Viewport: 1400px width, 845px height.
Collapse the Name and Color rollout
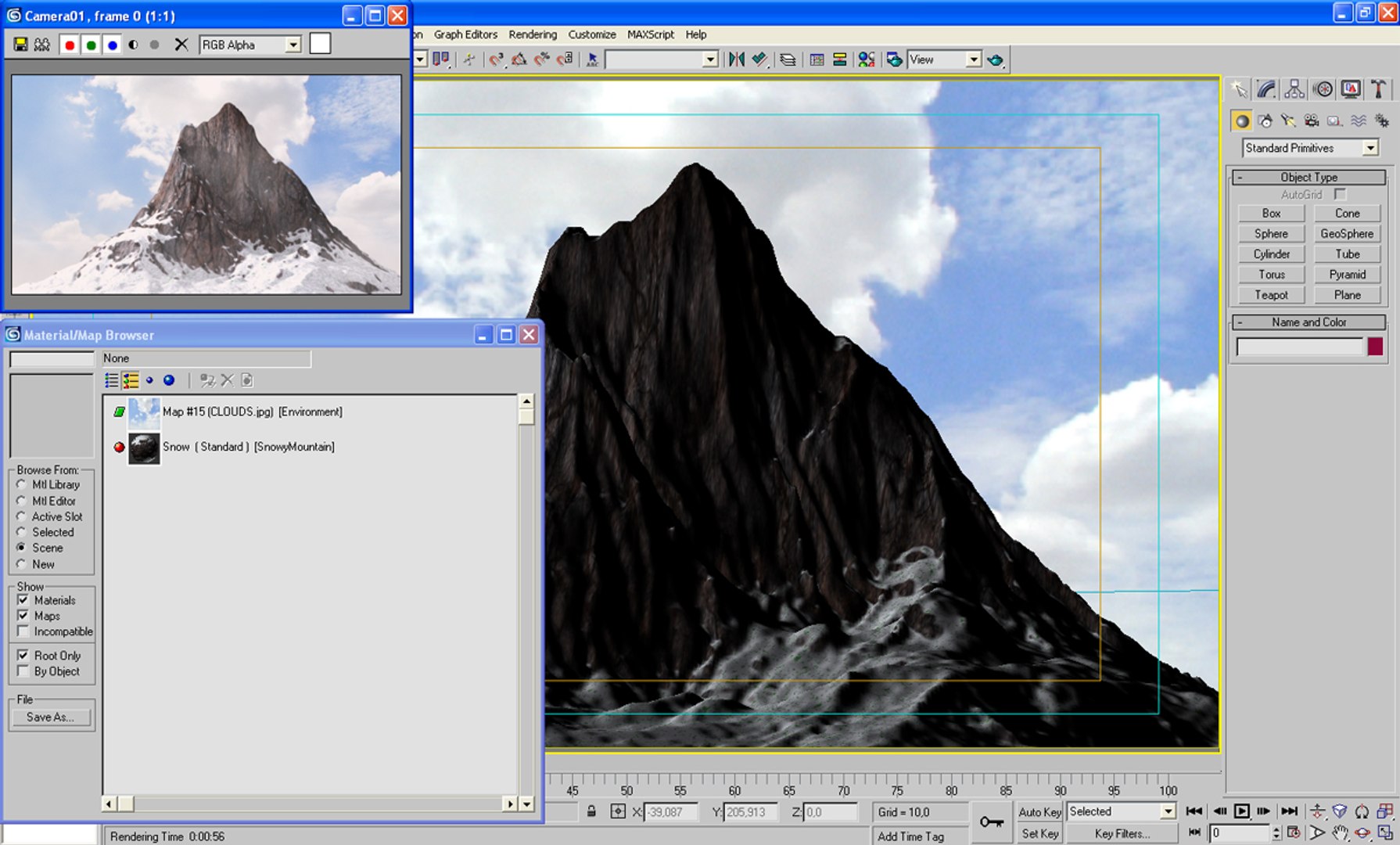(x=1308, y=322)
